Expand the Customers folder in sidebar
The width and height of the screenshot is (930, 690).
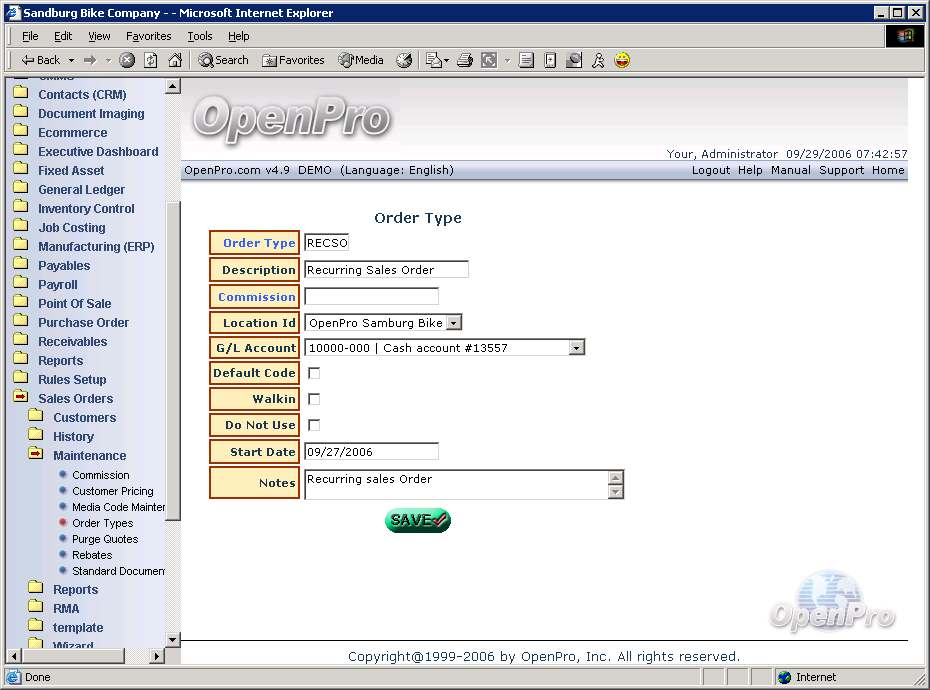click(84, 417)
